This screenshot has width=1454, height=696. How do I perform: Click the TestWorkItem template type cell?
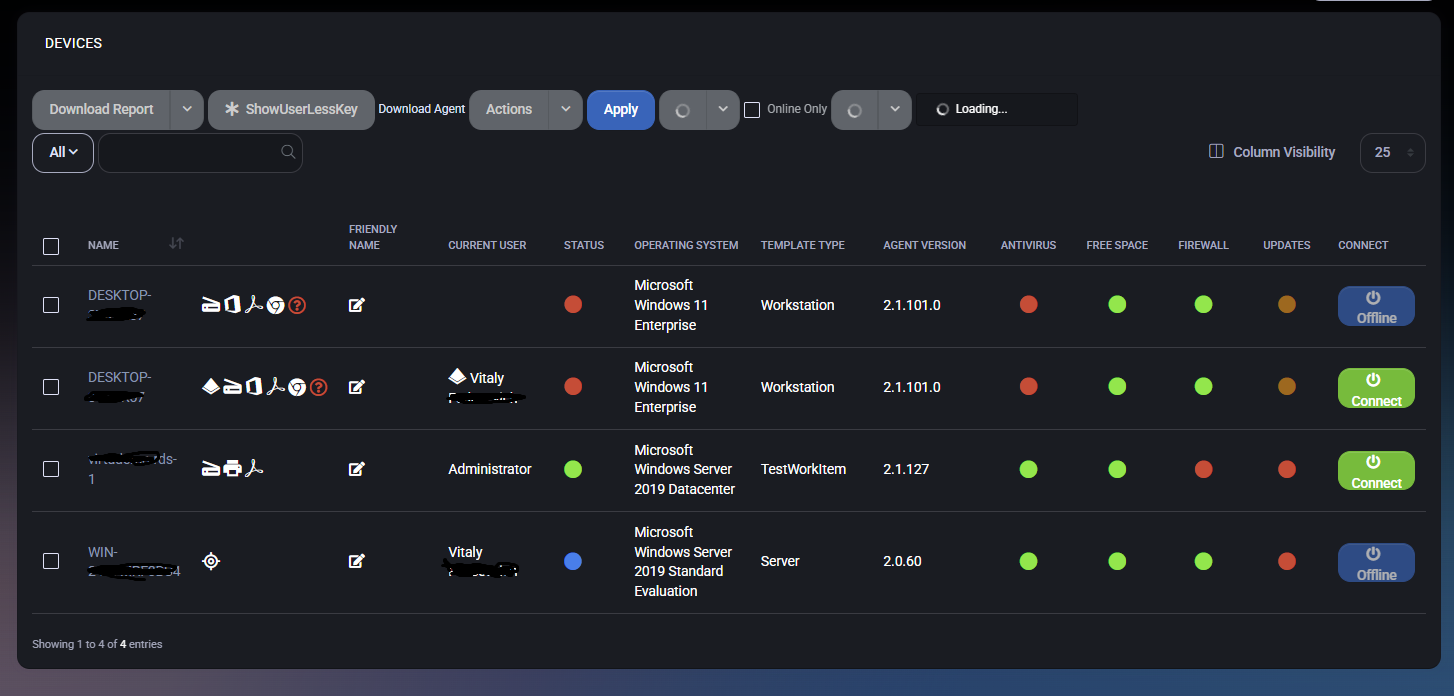[x=803, y=469]
